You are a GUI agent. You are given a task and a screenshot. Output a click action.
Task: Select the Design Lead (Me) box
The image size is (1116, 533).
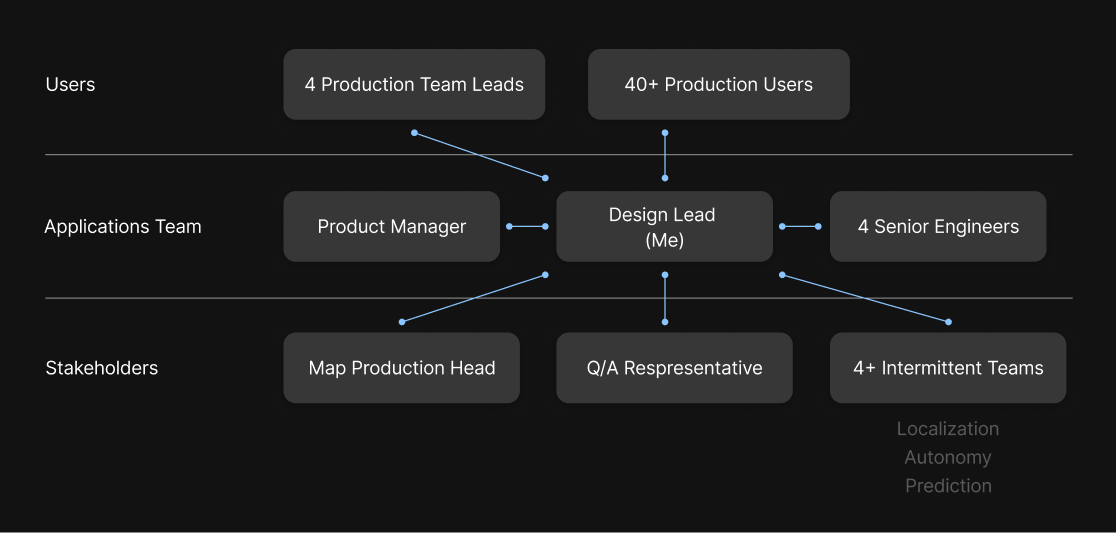664,227
